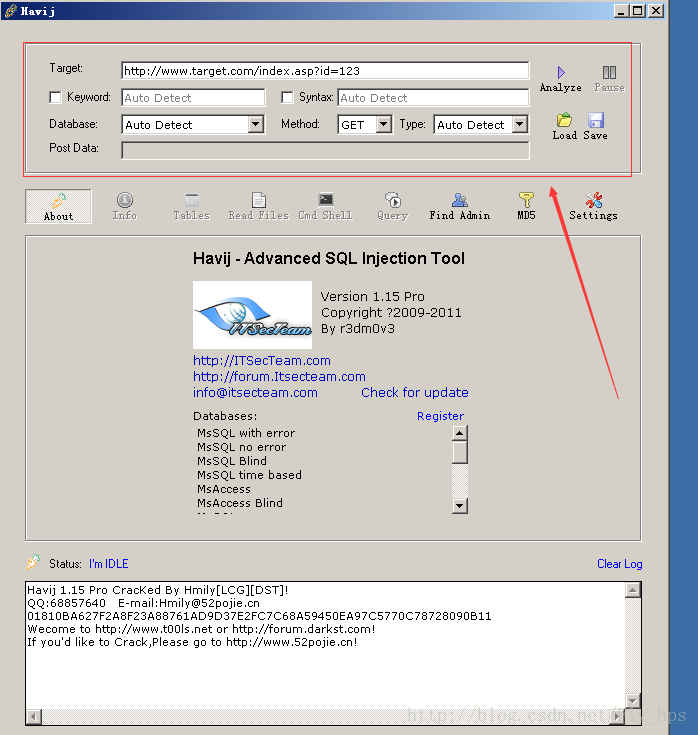The width and height of the screenshot is (698, 735).
Task: Click the I'm IDLE status text
Action: point(109,564)
